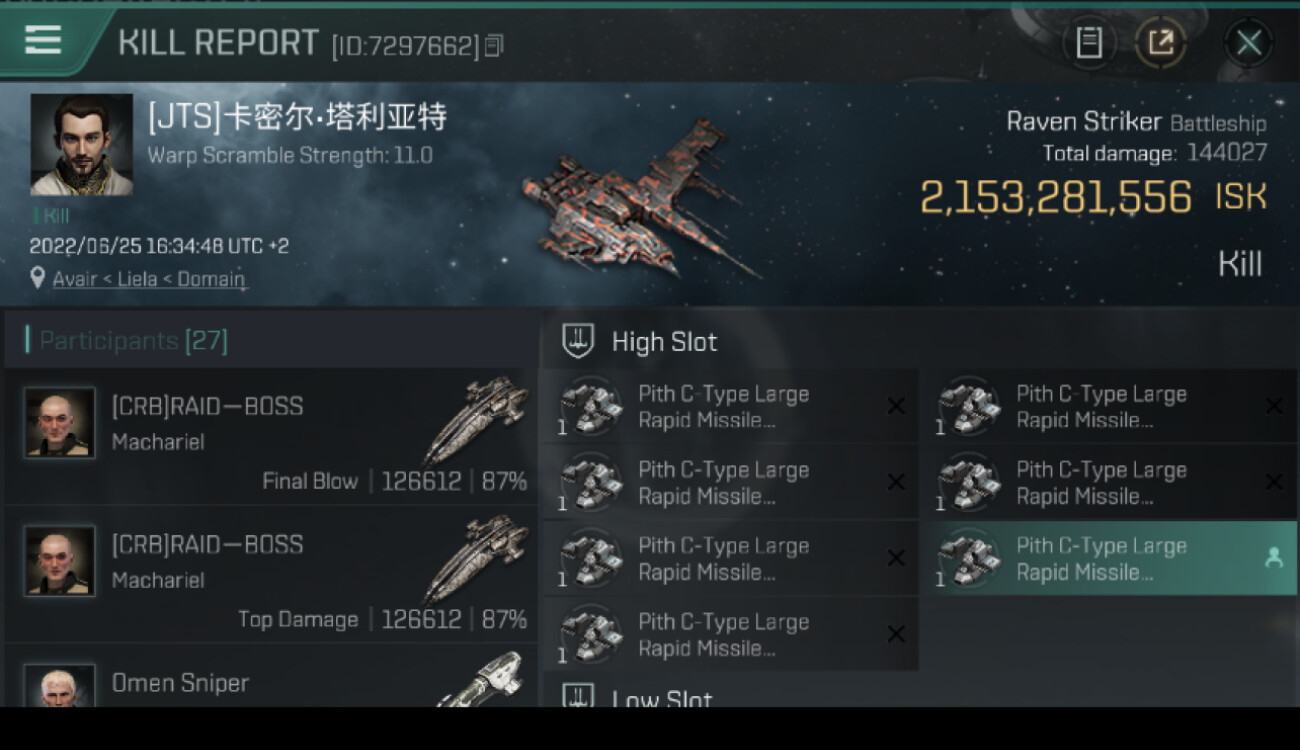Image resolution: width=1300 pixels, height=750 pixels.
Task: Click the first Pith C-Type launcher in the left column
Action: [729, 406]
